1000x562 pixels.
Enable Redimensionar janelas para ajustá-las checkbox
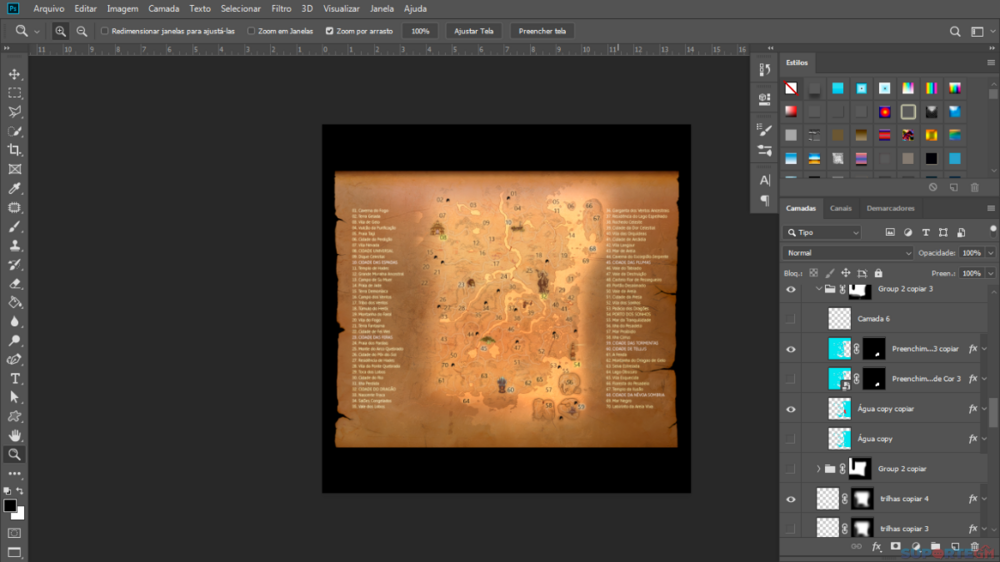105,31
